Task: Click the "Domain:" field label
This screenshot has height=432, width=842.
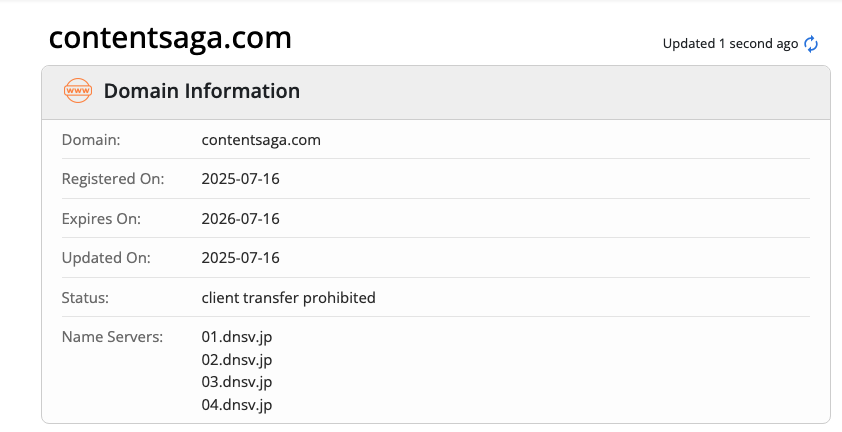Action: (x=91, y=140)
